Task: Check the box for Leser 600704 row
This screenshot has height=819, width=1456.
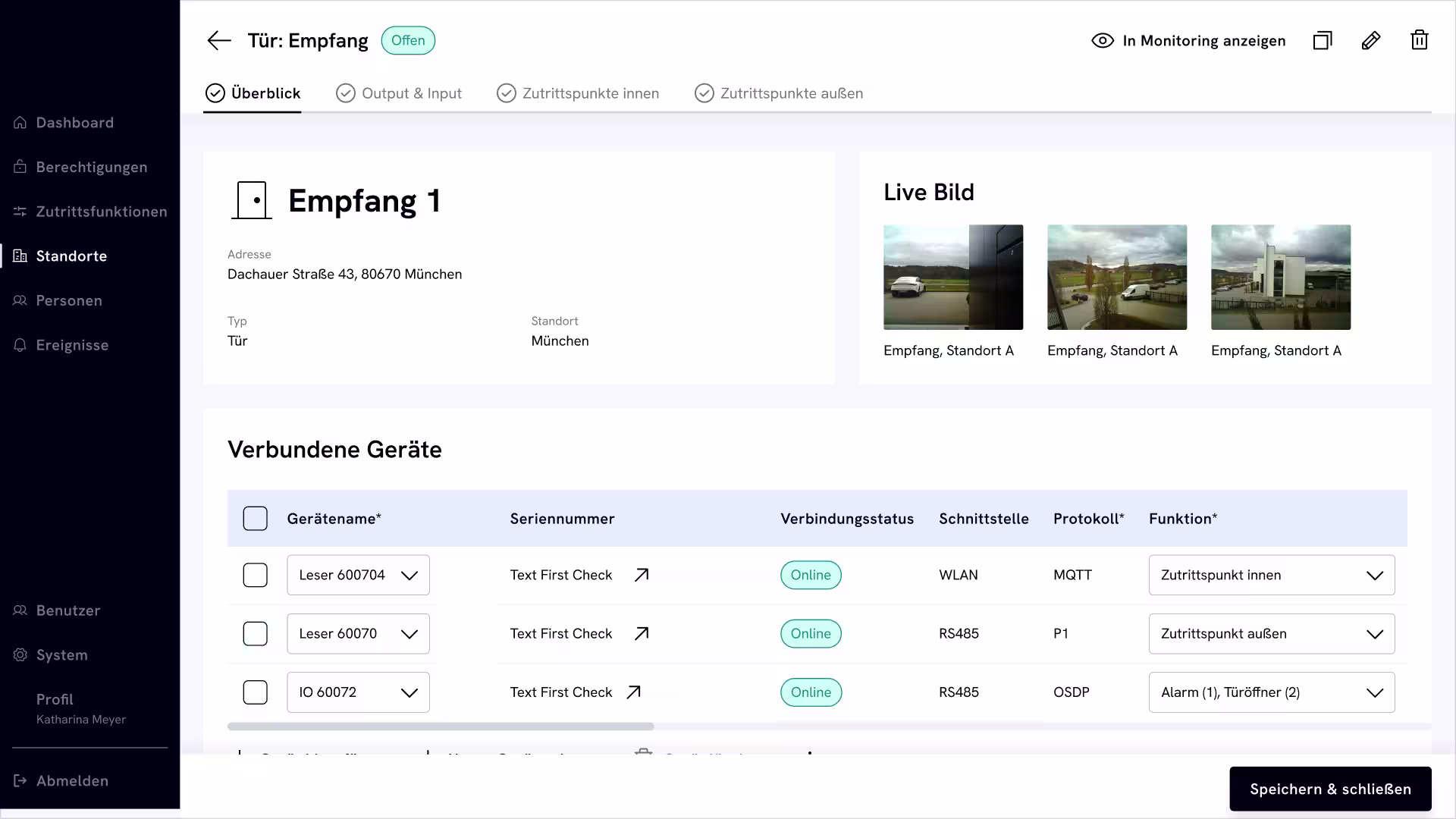Action: [x=256, y=575]
